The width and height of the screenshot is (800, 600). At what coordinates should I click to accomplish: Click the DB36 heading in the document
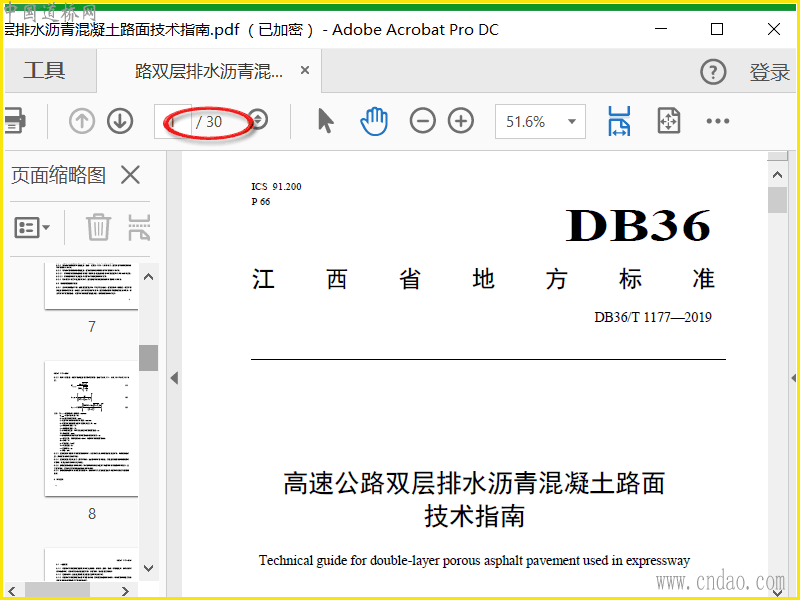coord(638,225)
